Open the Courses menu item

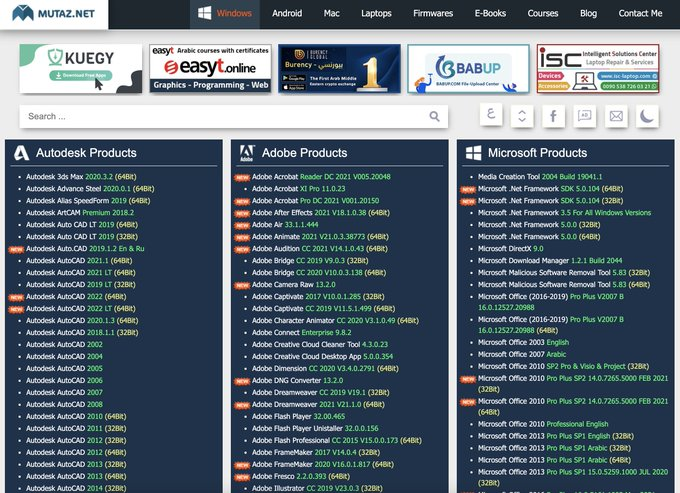(x=543, y=13)
